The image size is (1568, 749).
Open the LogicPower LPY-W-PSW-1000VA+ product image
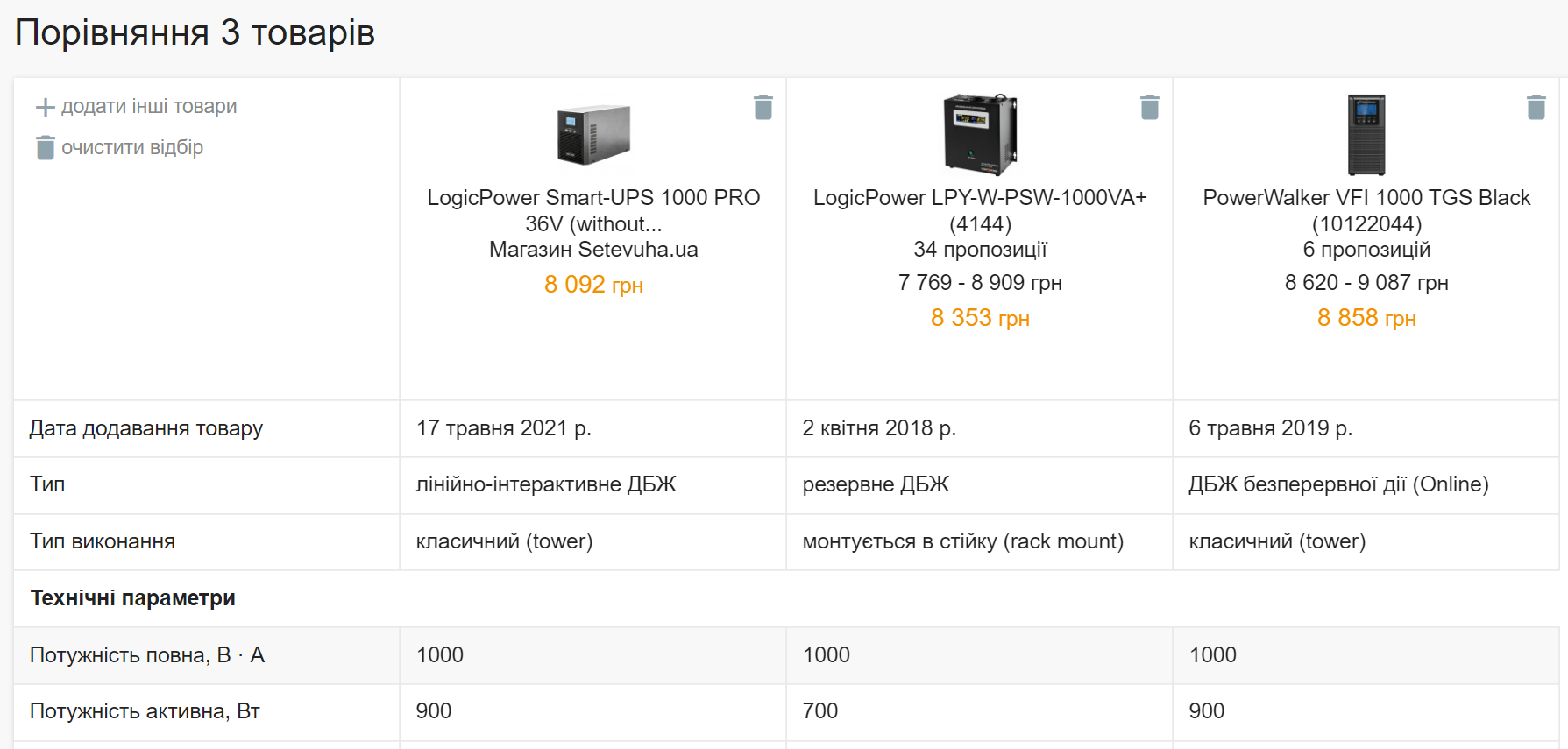click(980, 134)
